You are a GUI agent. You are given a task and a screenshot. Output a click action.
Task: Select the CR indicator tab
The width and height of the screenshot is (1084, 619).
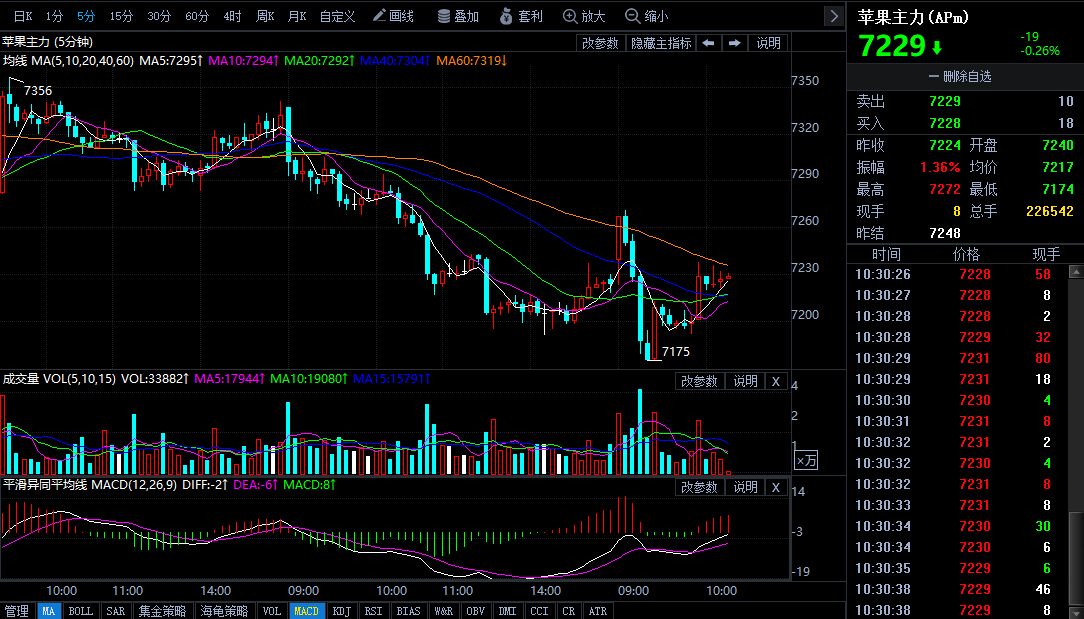point(568,611)
